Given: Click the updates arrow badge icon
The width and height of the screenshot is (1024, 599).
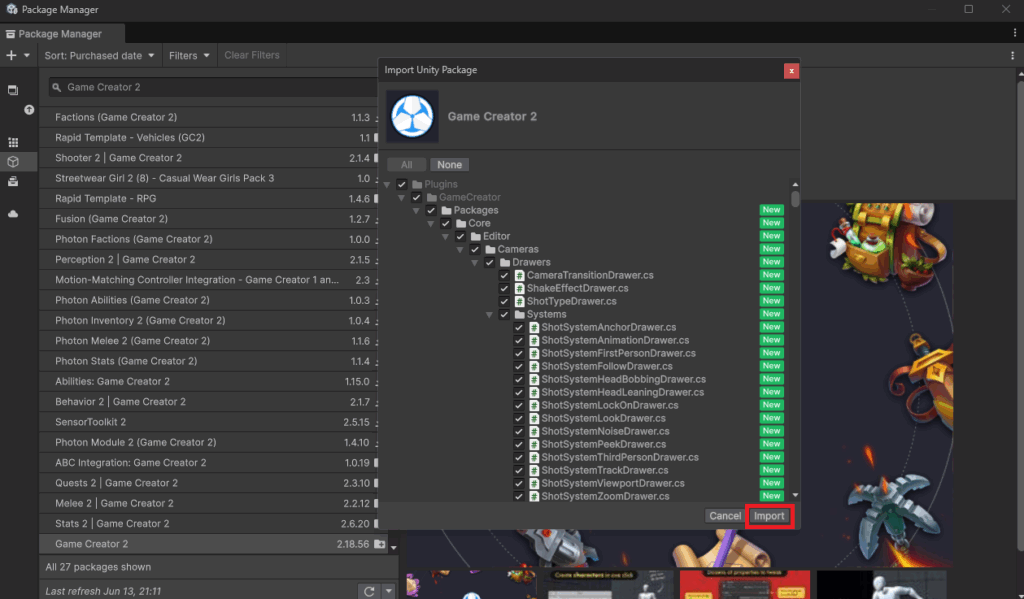Looking at the screenshot, I should point(29,110).
